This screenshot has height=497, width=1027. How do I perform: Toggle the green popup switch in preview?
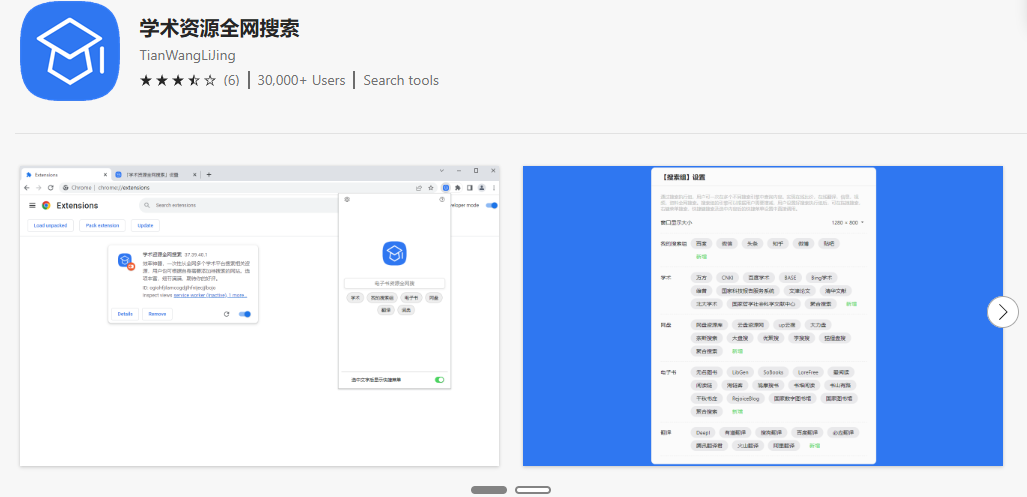coord(439,380)
